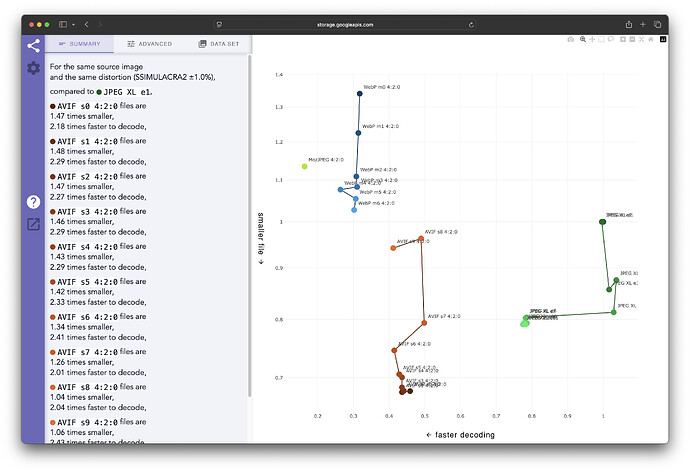Switch to the Advanced tab
Screen dimensions: 690x472
tap(149, 44)
